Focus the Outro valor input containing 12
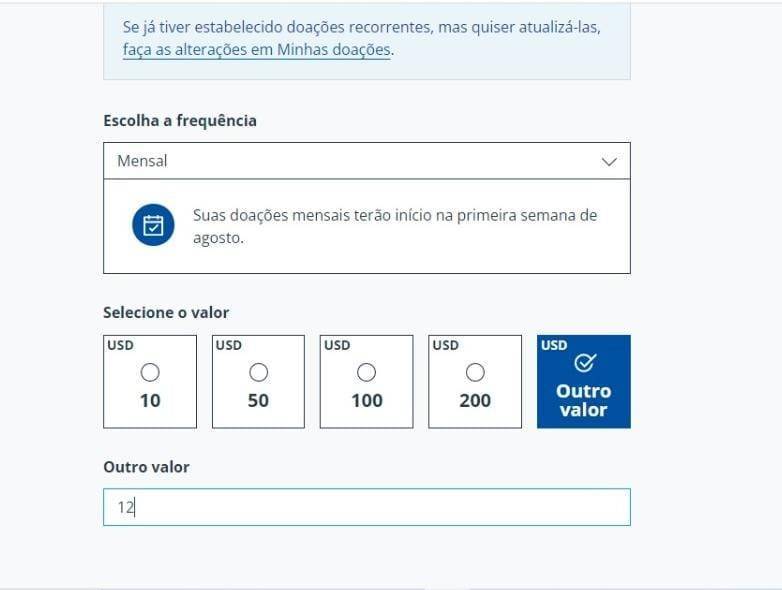This screenshot has height=590, width=782. 366,507
